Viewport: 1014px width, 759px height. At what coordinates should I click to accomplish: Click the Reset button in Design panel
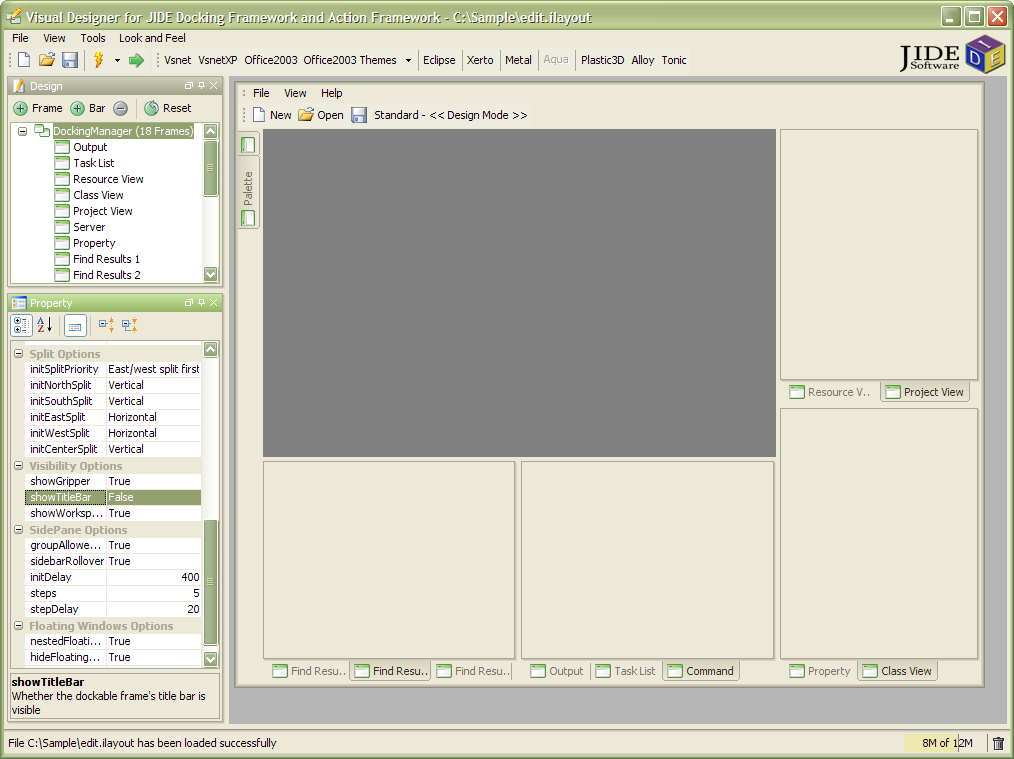(x=167, y=108)
